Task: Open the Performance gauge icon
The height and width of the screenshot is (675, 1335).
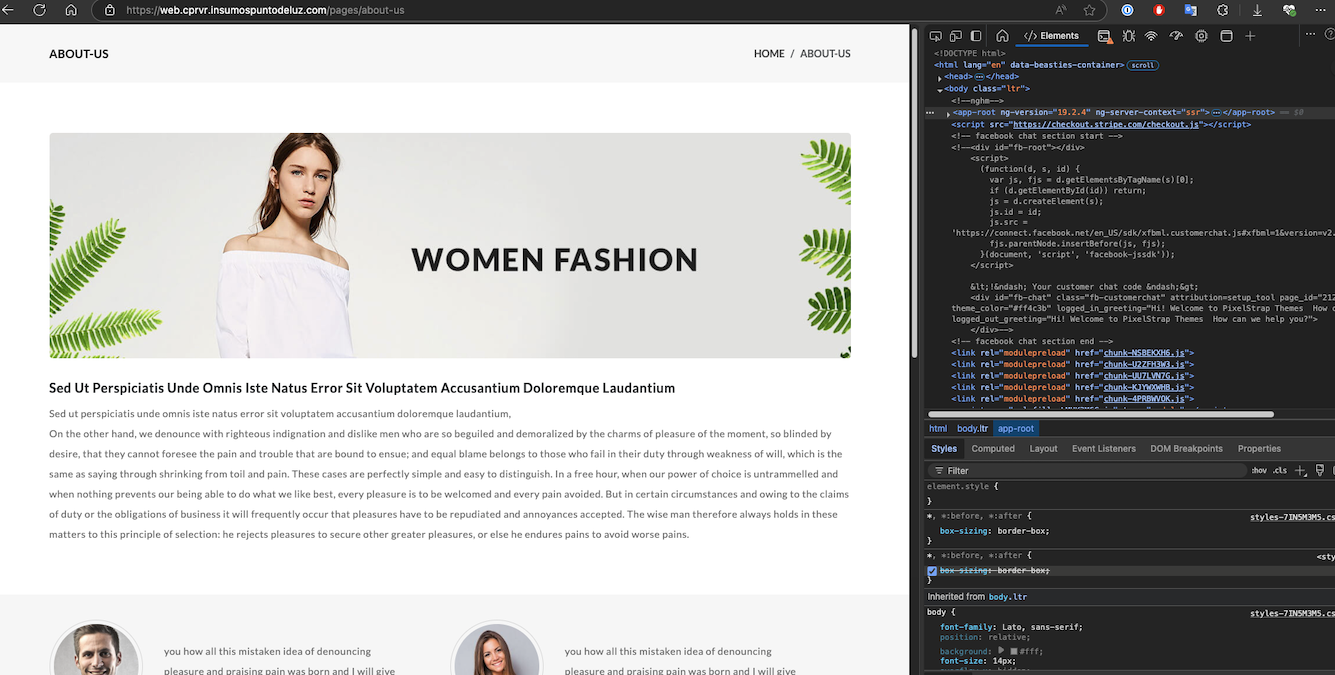Action: 1176,36
